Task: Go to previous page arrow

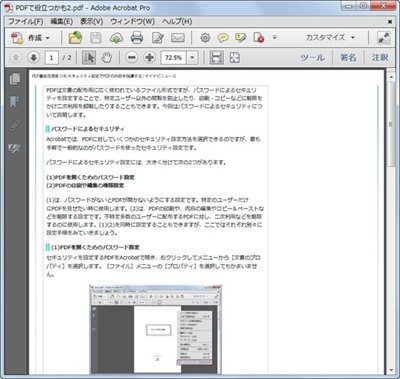Action: 15,58
